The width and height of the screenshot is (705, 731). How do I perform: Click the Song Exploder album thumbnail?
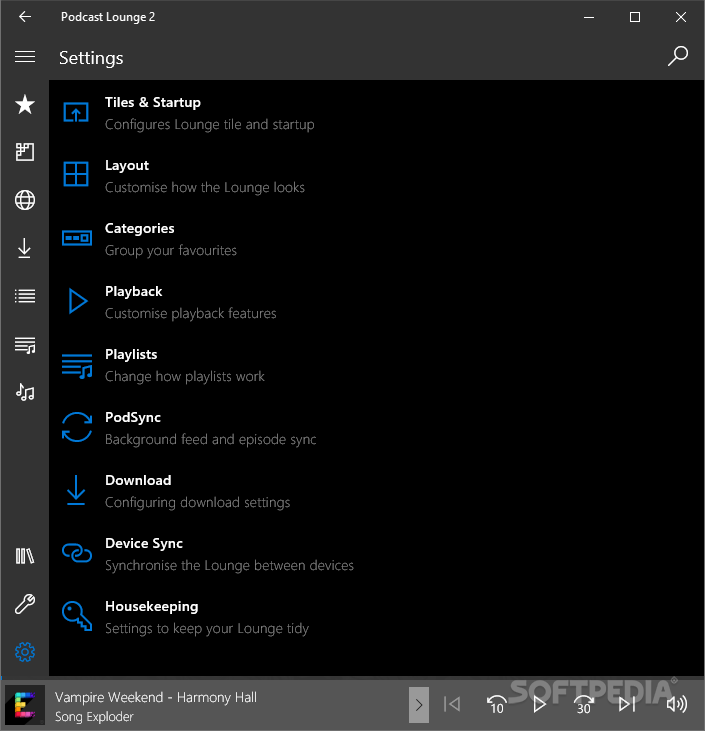coord(25,704)
